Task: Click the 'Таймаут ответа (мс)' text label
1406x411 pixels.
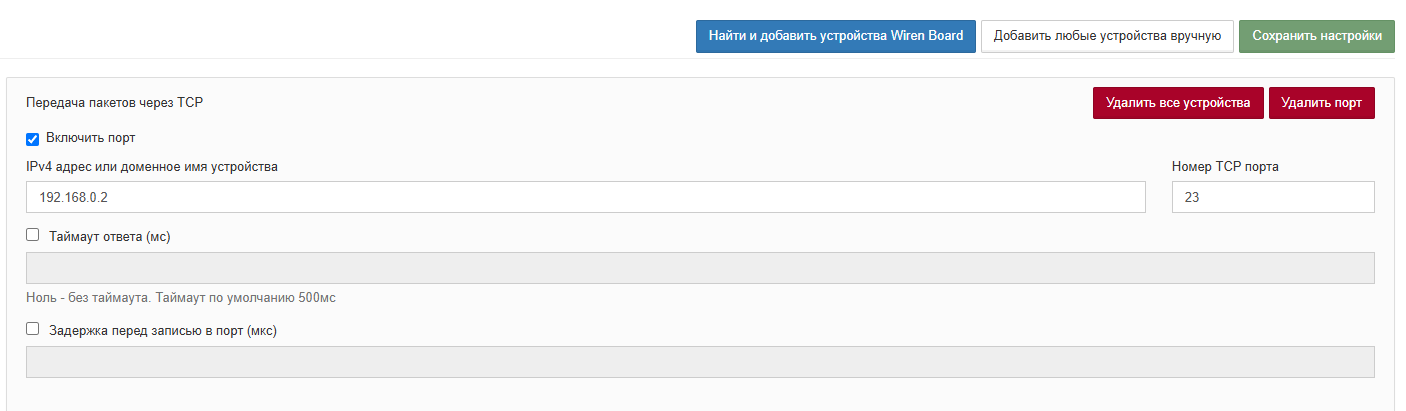Action: click(x=110, y=236)
